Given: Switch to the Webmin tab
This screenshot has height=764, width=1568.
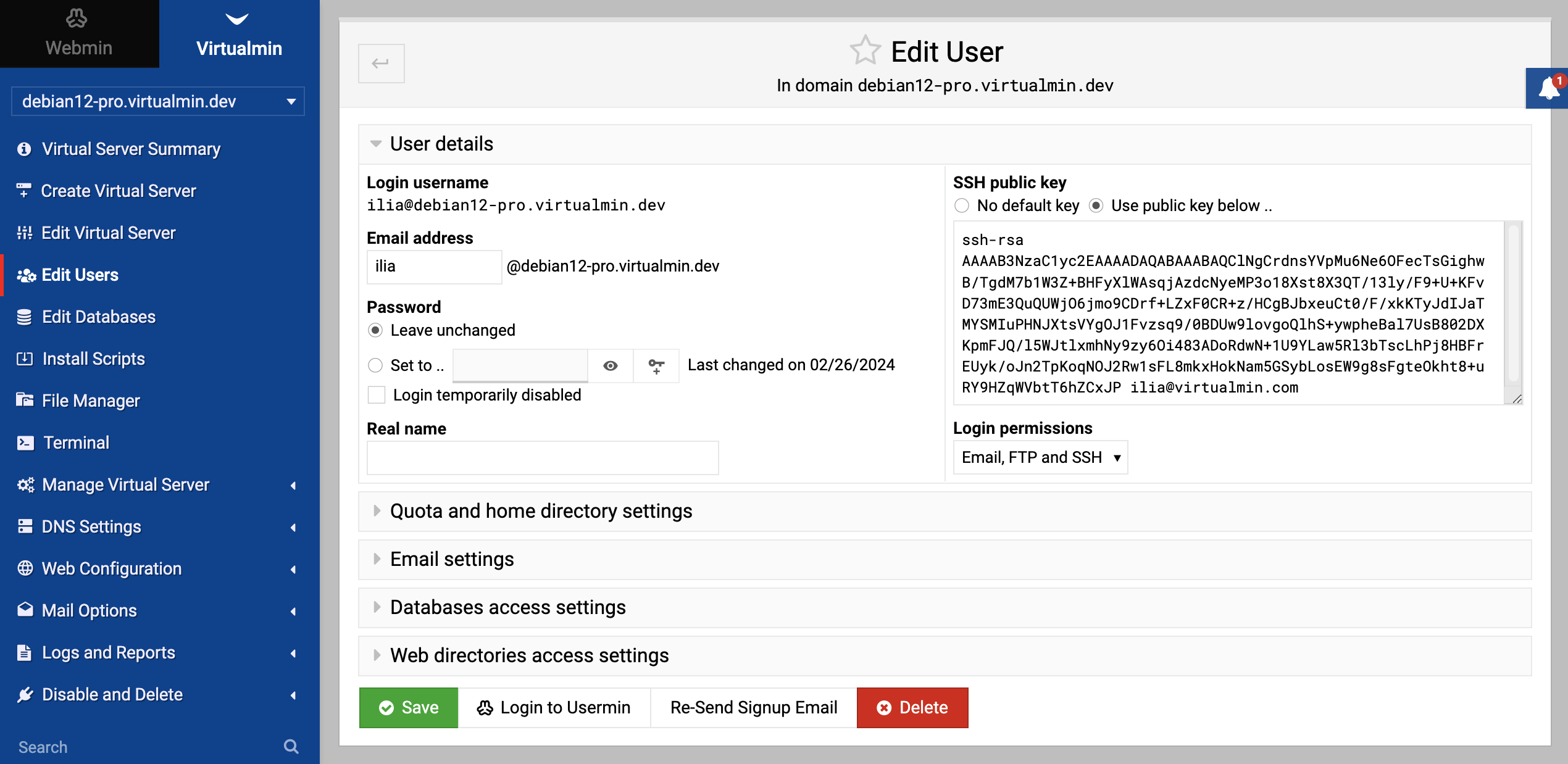Looking at the screenshot, I should click(80, 34).
